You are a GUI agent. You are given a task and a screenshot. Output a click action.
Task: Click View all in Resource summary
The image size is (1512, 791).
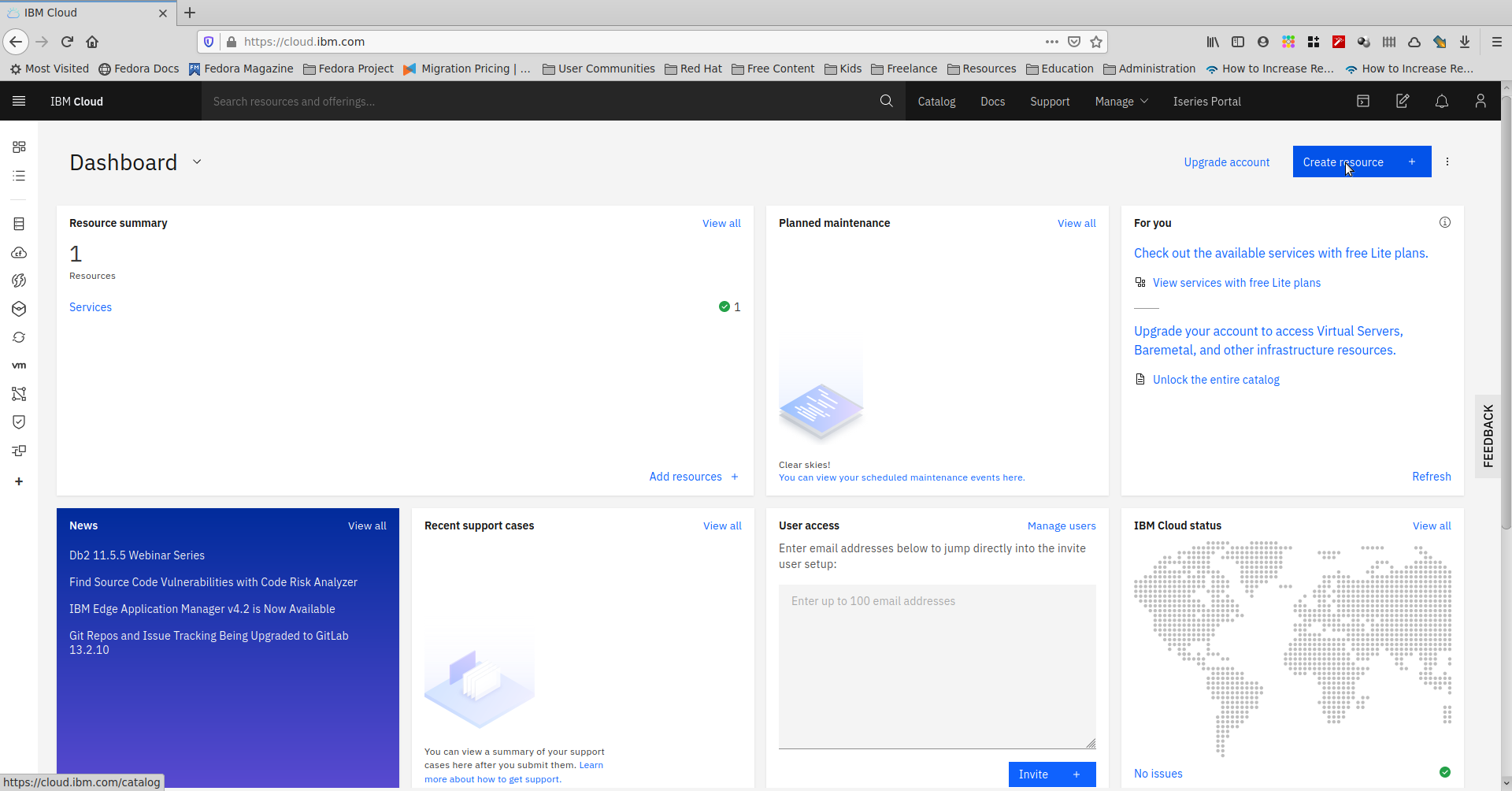point(721,223)
